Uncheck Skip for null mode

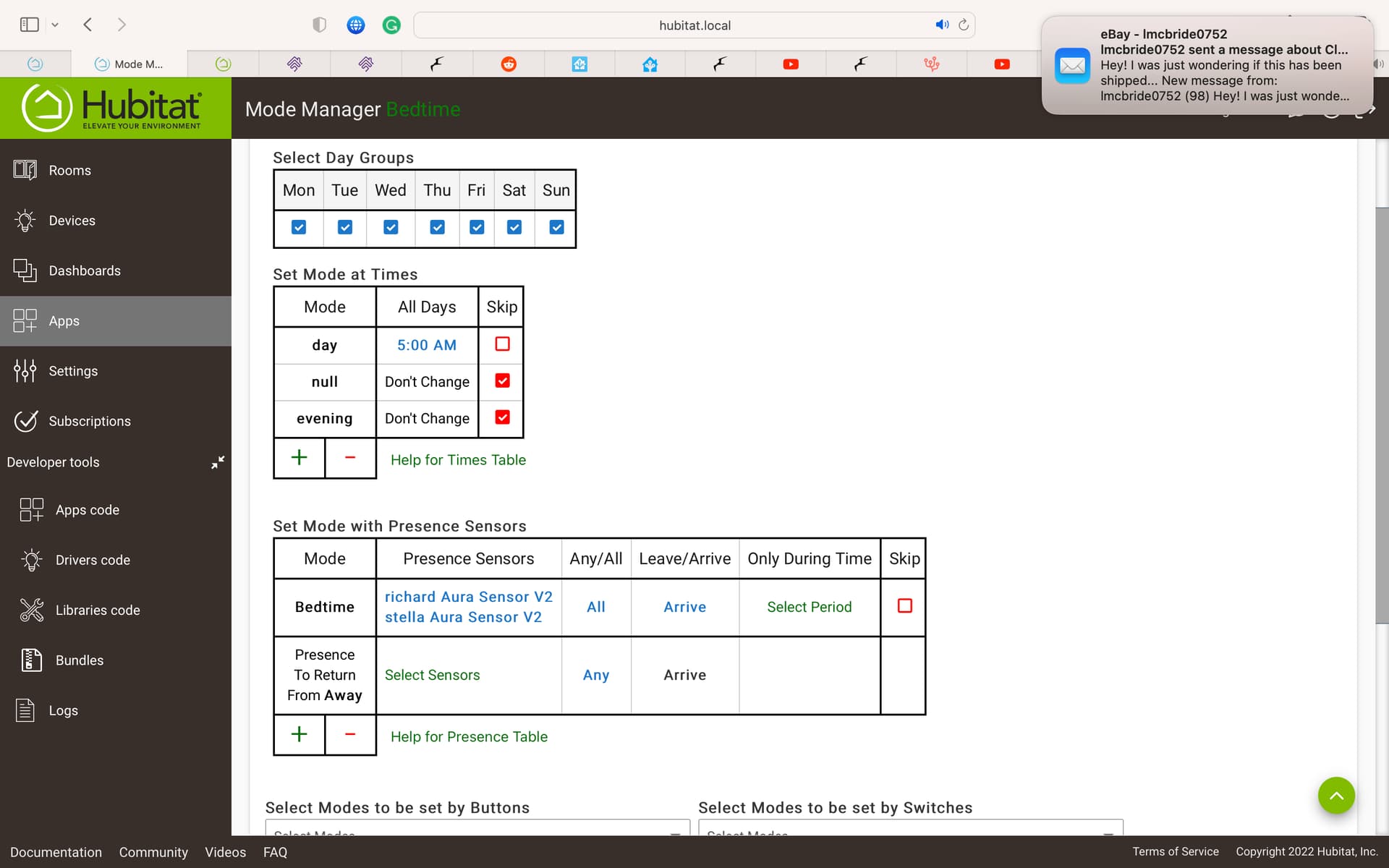(502, 380)
